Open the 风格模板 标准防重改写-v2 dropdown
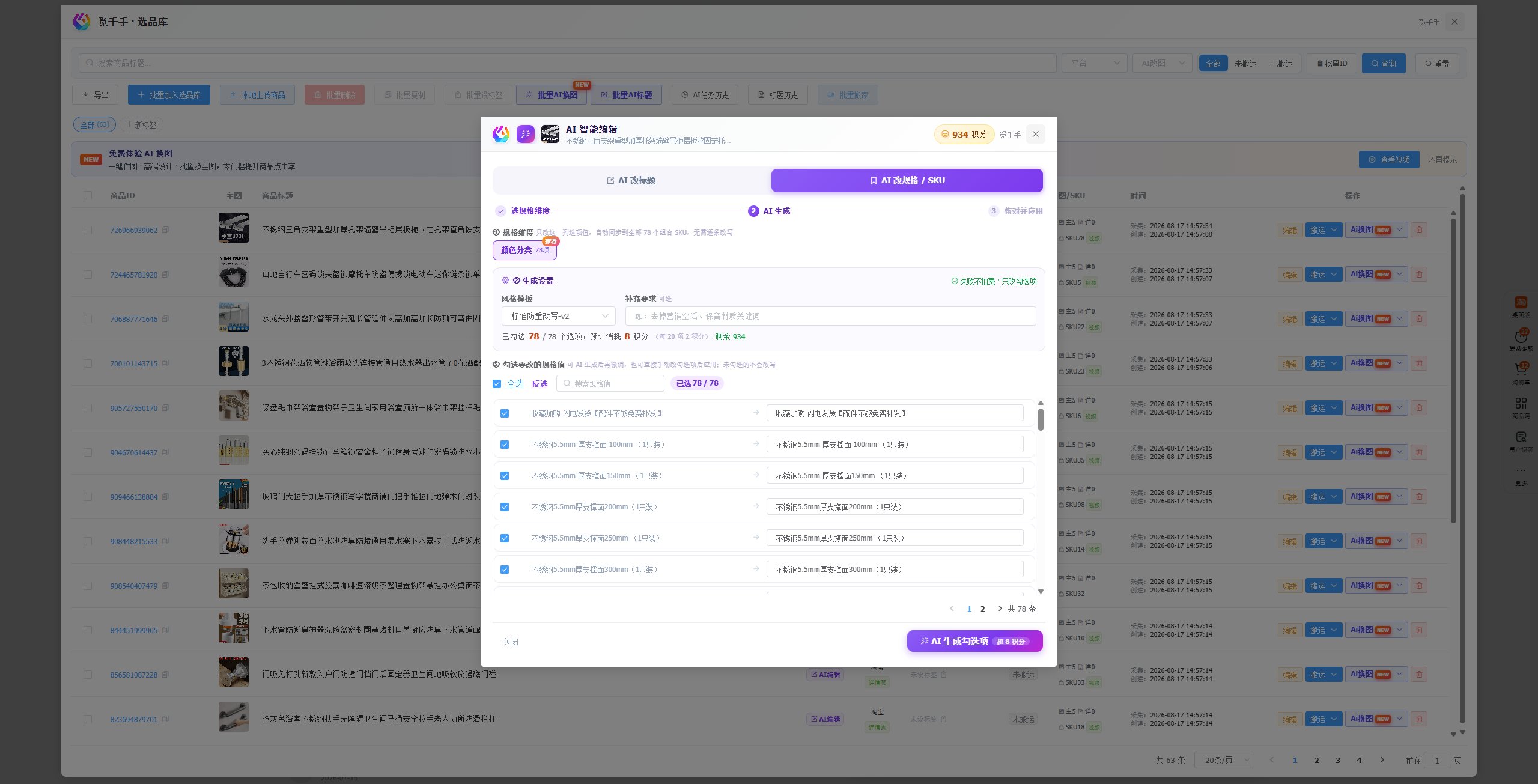The width and height of the screenshot is (1538, 784). 559,316
